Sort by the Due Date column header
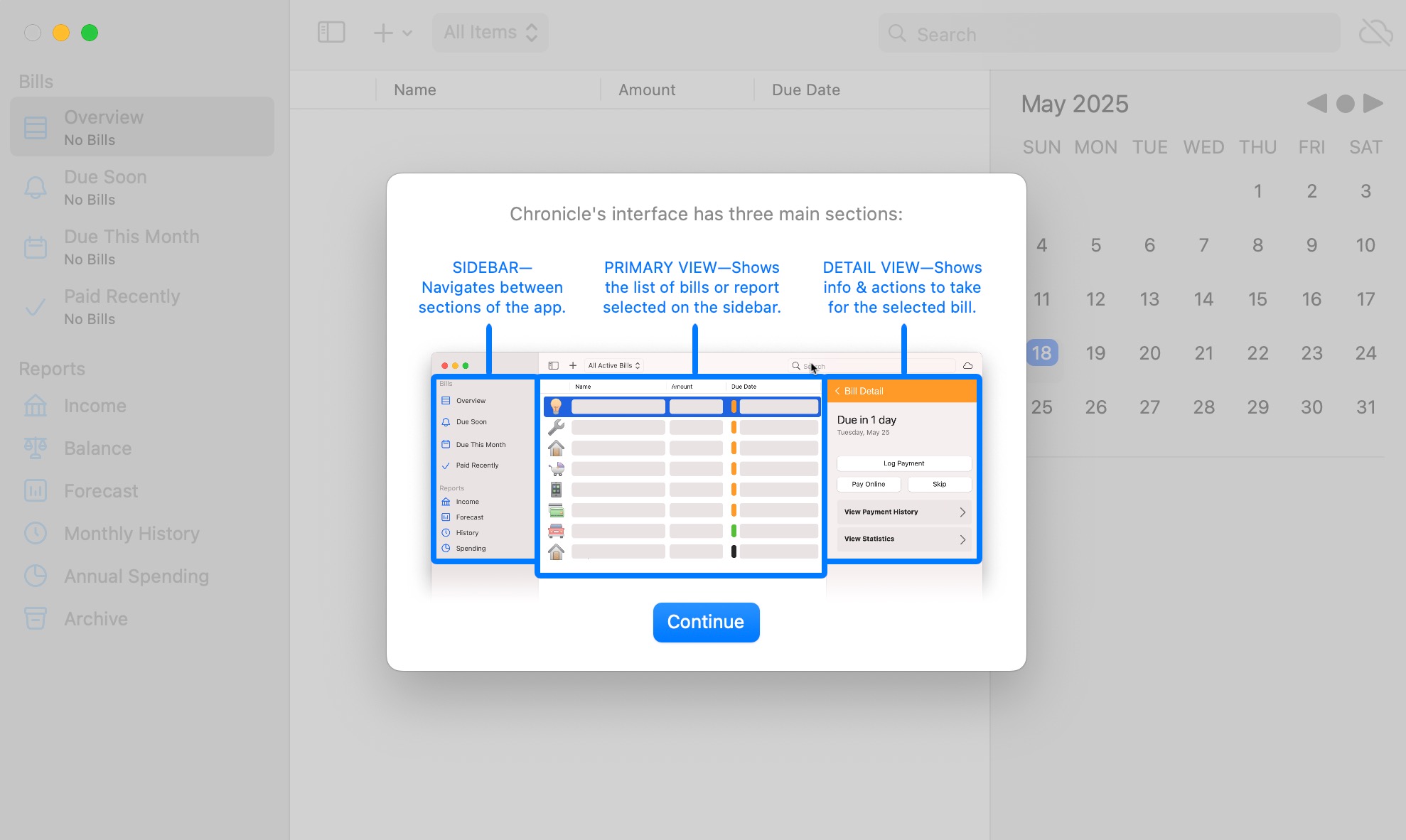The width and height of the screenshot is (1406, 840). click(871, 90)
